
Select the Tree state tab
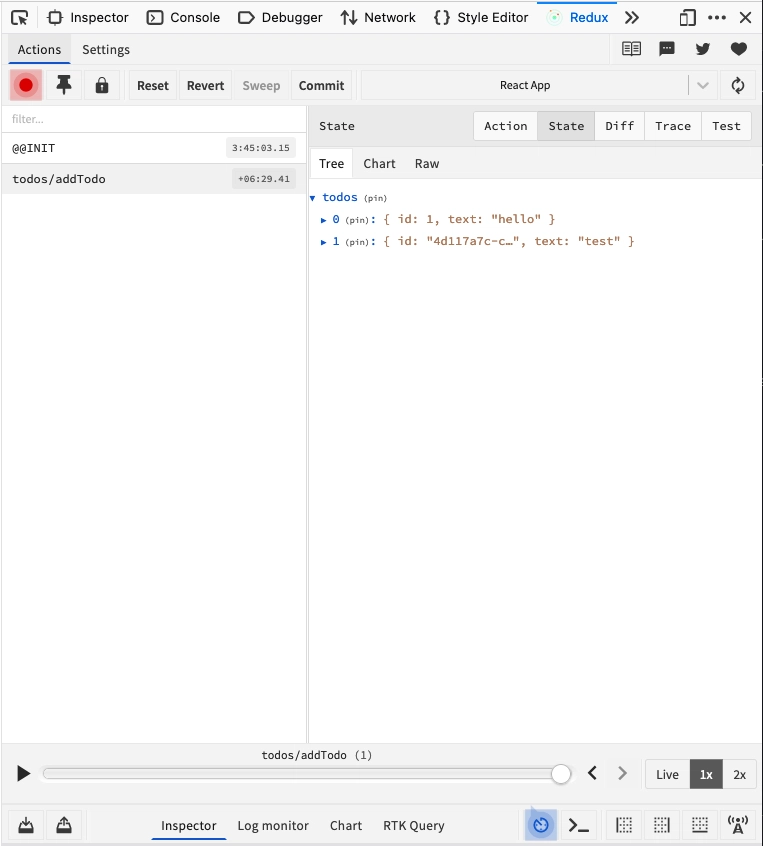tap(331, 163)
